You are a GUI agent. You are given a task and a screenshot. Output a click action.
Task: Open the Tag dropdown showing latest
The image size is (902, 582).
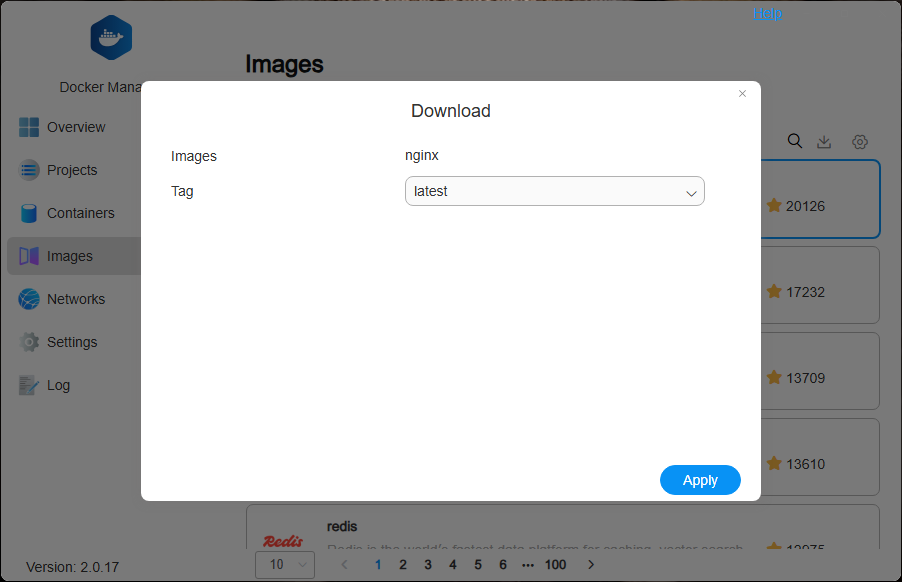(554, 190)
